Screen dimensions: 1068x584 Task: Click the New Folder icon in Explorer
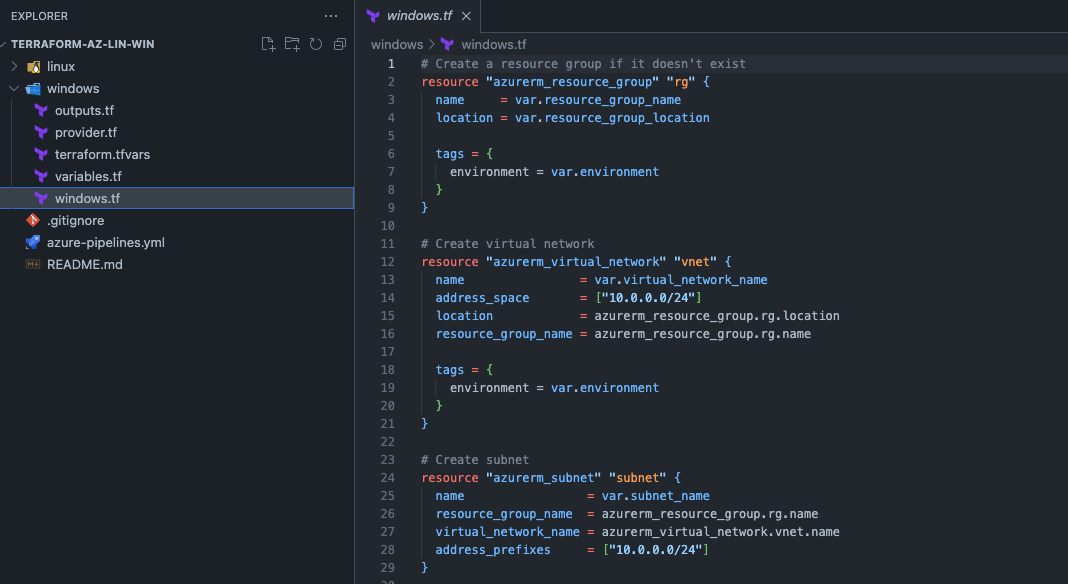point(291,44)
